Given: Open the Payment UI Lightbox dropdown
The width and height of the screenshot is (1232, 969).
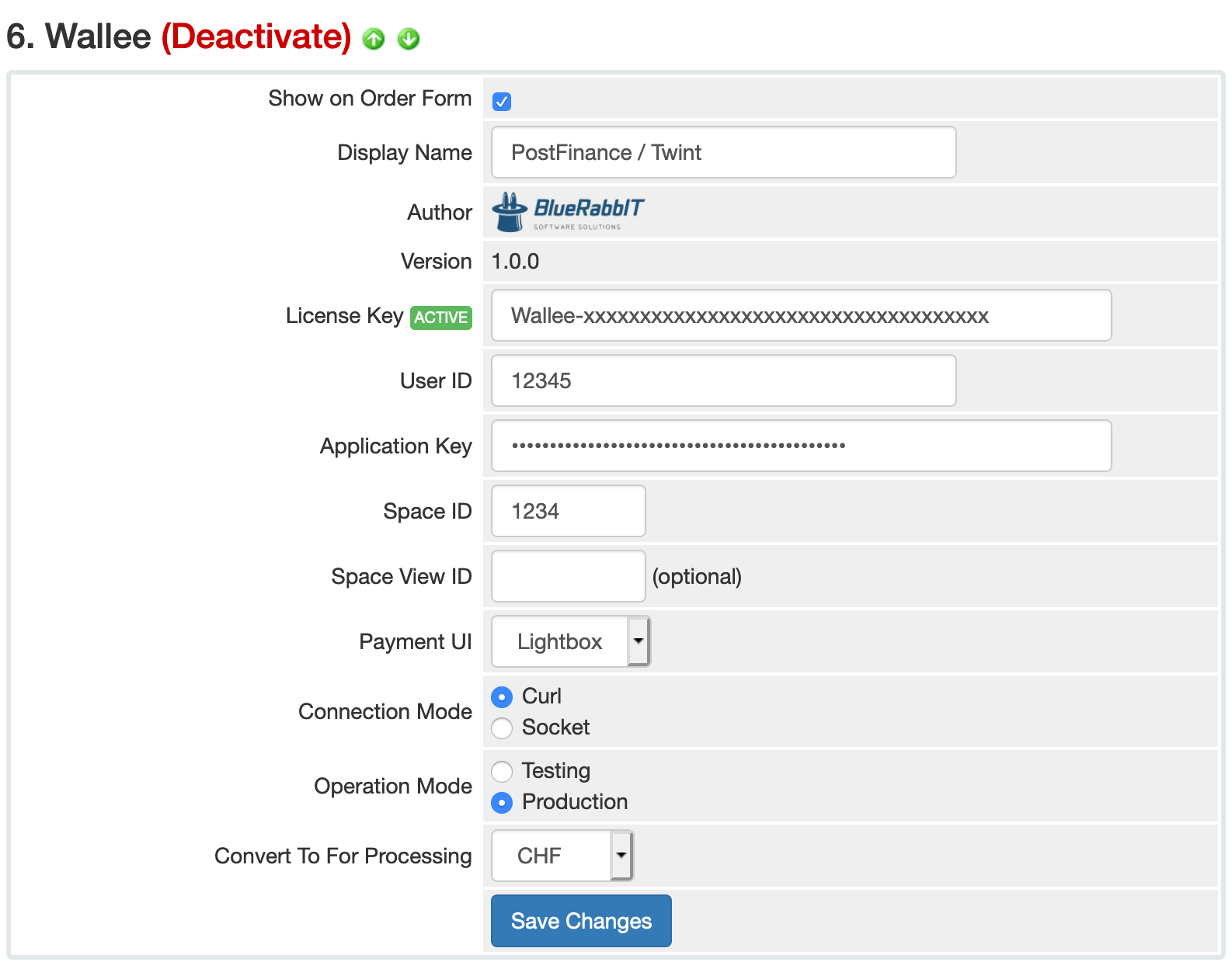Looking at the screenshot, I should tap(570, 641).
